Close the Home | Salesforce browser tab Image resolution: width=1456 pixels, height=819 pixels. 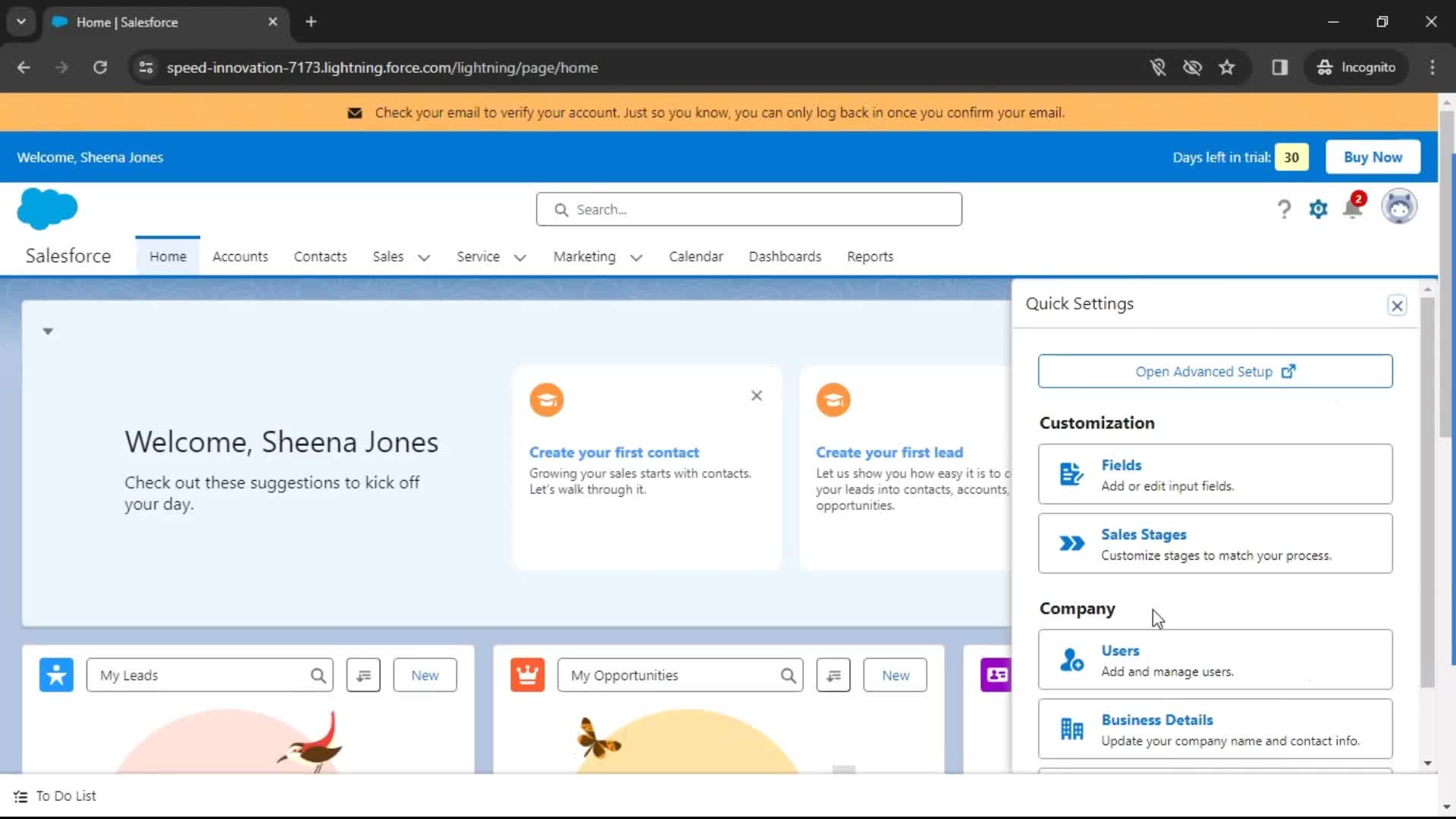pyautogui.click(x=272, y=22)
